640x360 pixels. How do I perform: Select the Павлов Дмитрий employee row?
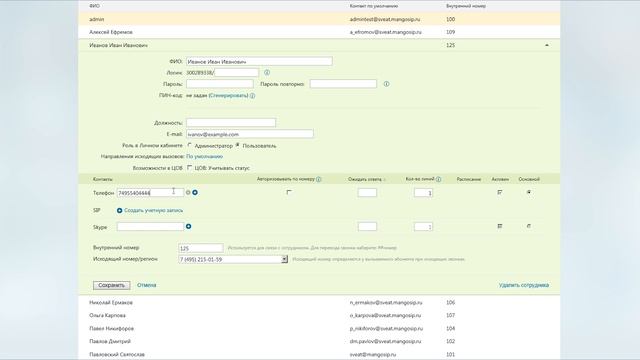(319, 341)
